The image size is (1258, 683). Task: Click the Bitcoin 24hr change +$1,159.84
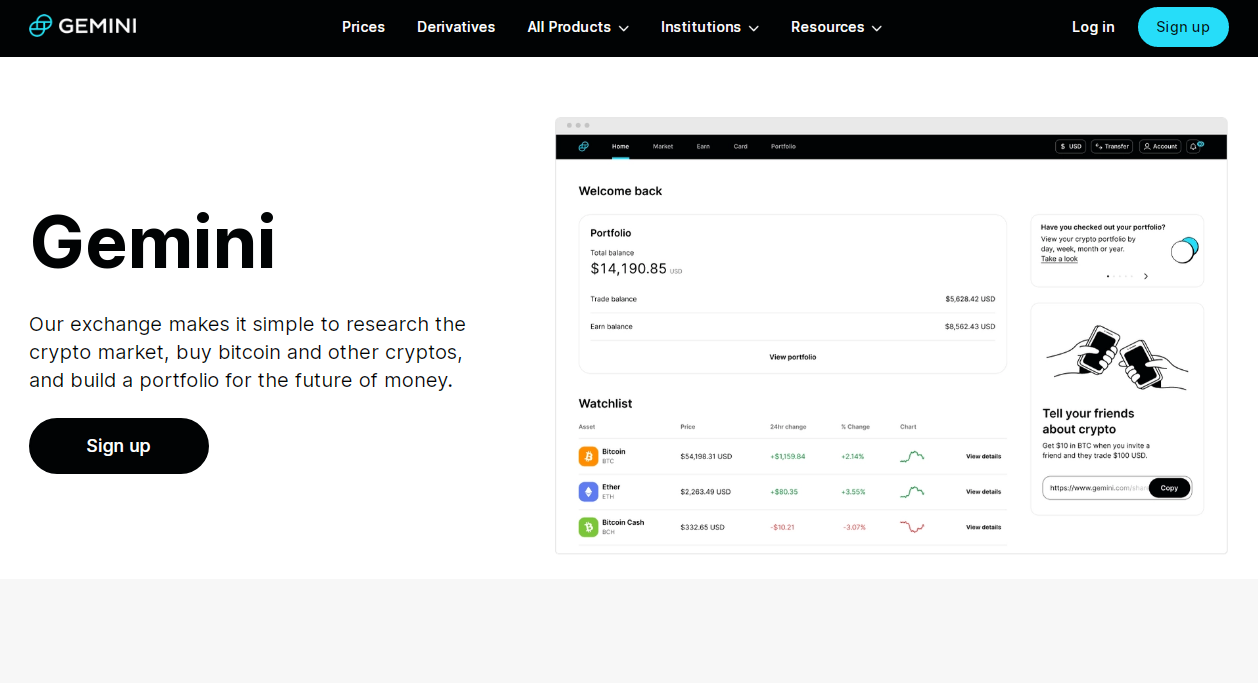click(787, 456)
